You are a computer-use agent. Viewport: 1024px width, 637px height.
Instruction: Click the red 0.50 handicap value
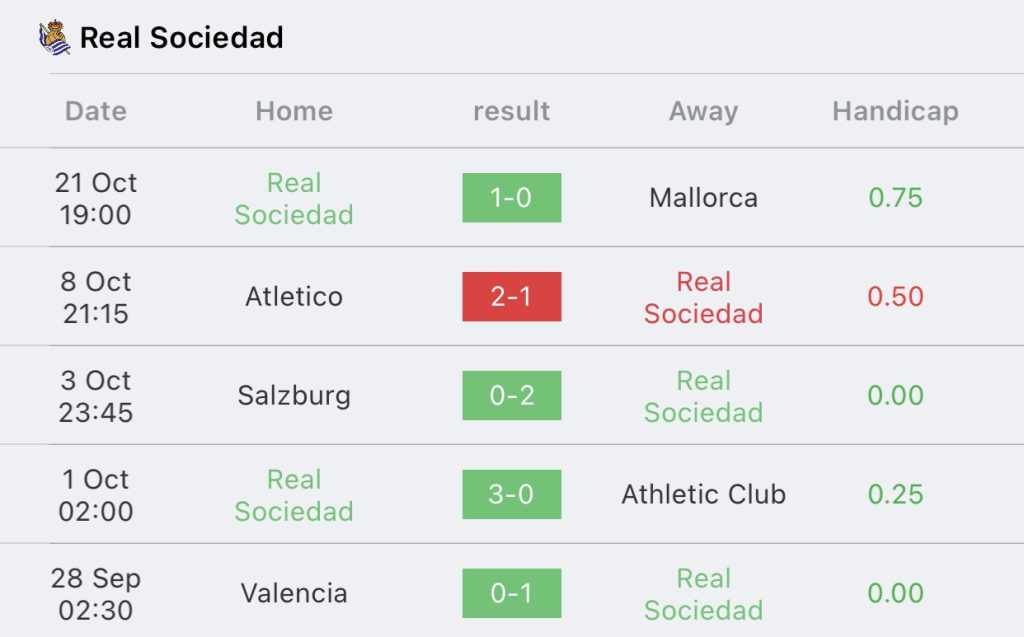click(895, 297)
